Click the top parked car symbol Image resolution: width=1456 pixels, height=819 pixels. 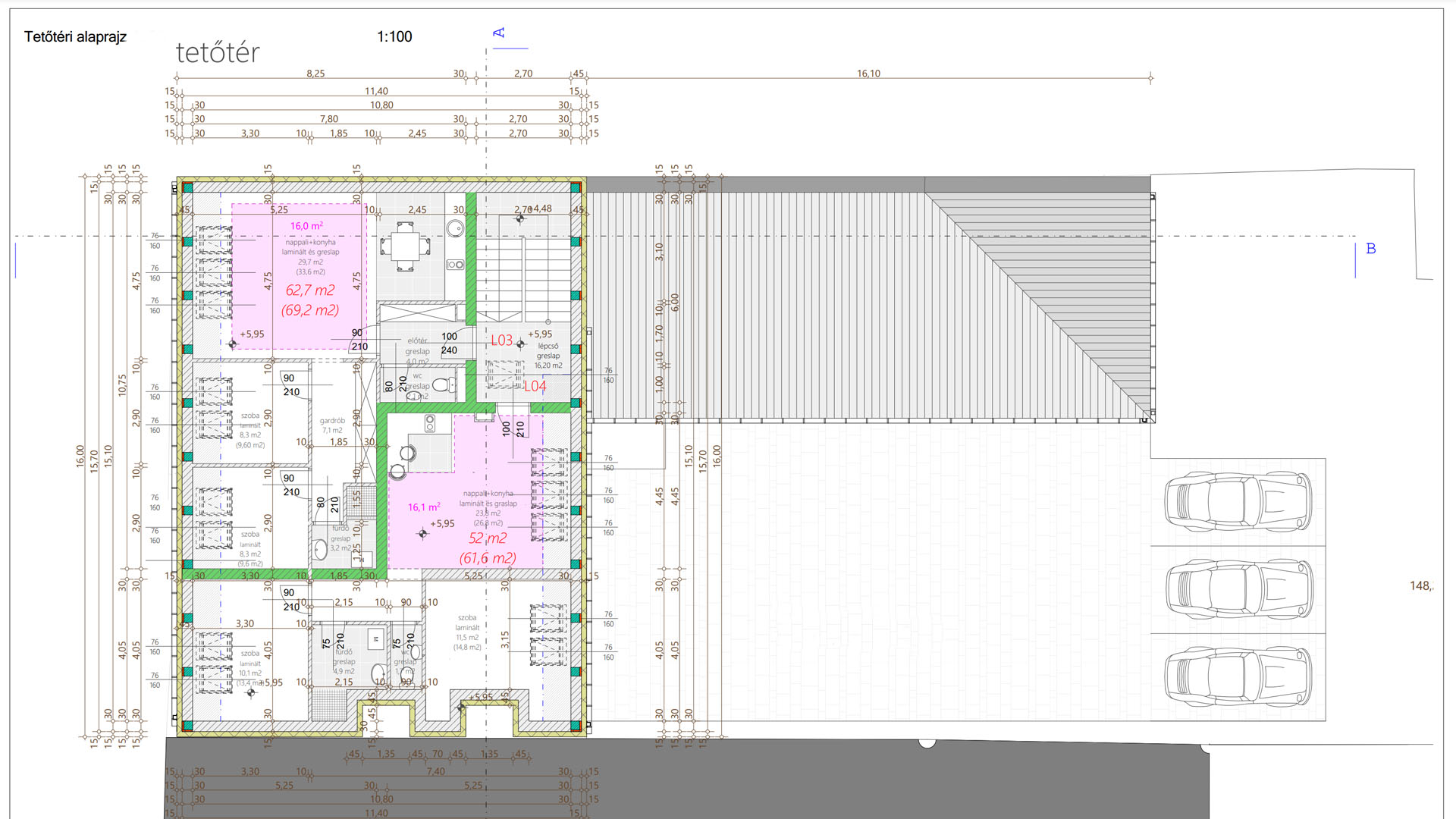click(1238, 502)
